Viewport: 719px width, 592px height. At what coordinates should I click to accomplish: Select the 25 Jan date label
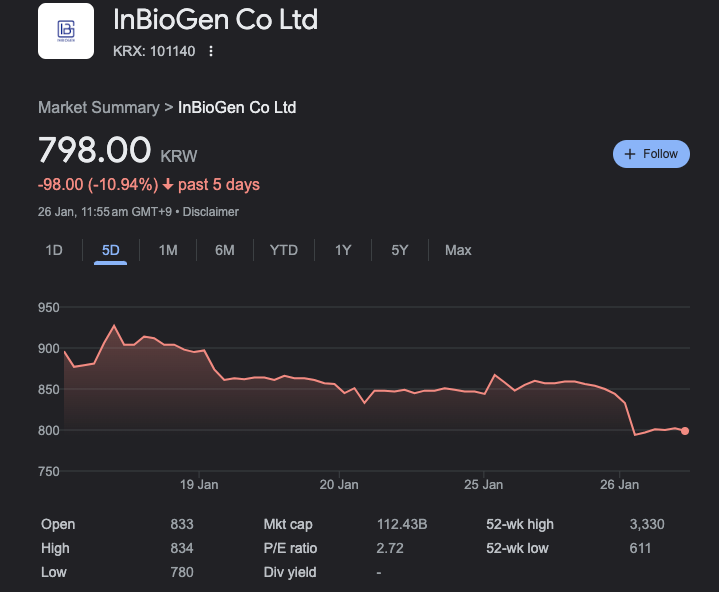483,485
